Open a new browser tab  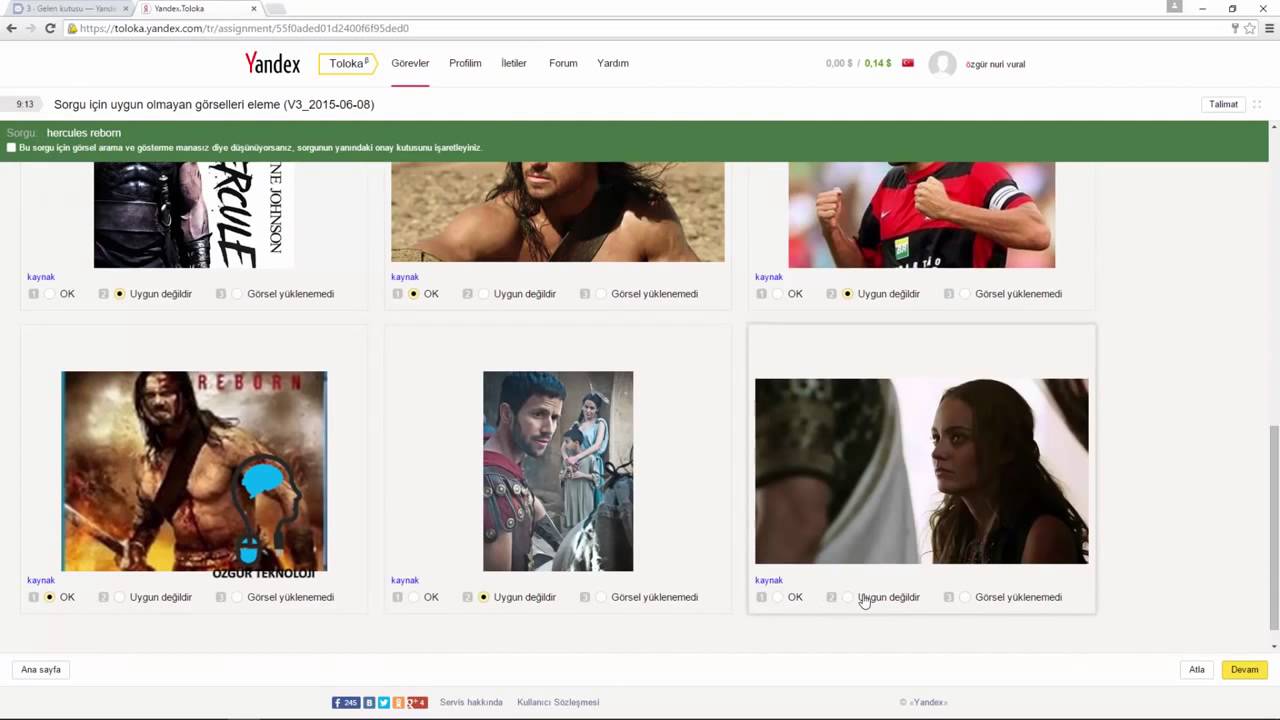pyautogui.click(x=274, y=8)
